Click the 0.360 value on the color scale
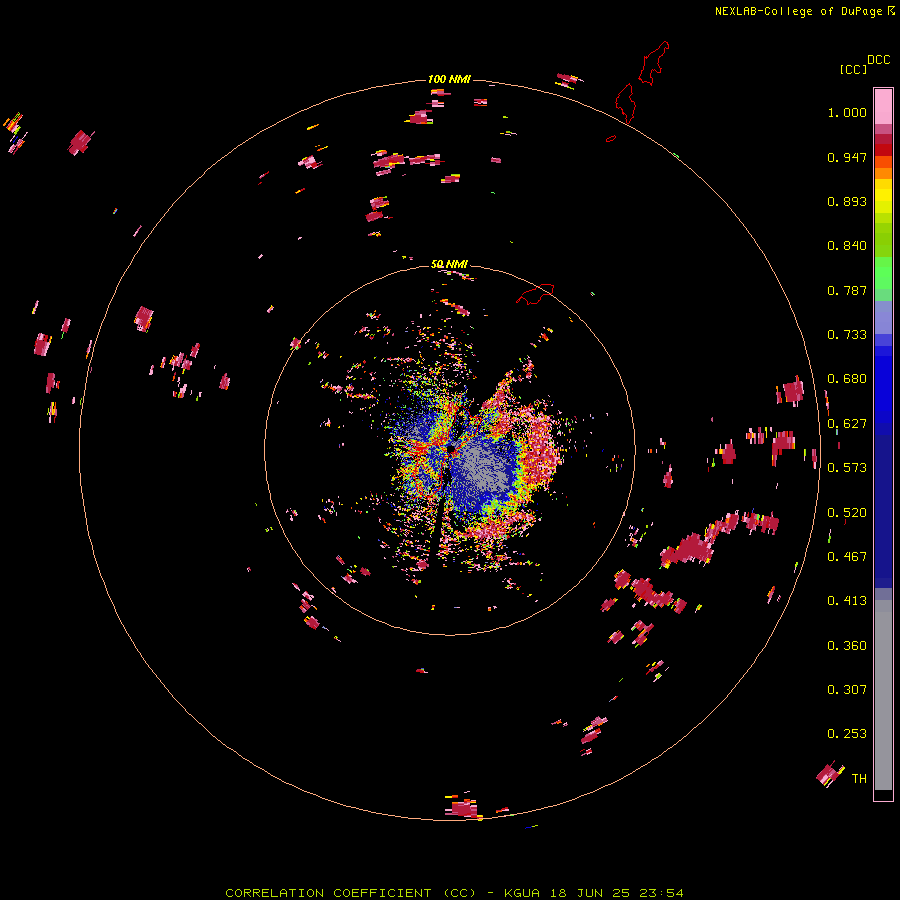This screenshot has height=900, width=900. (847, 646)
